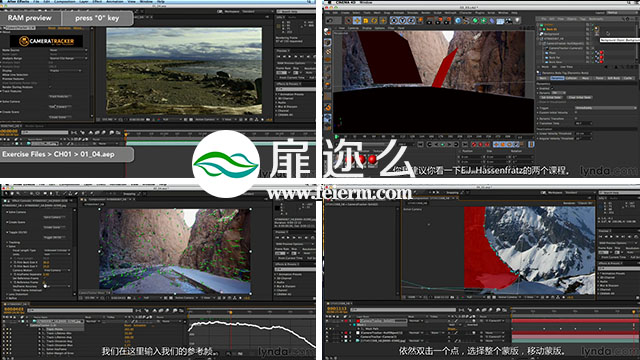Open the Active Camera dropdown under snowy-mountain viewer
Viewport: 640px width, 360px height.
[x=508, y=297]
